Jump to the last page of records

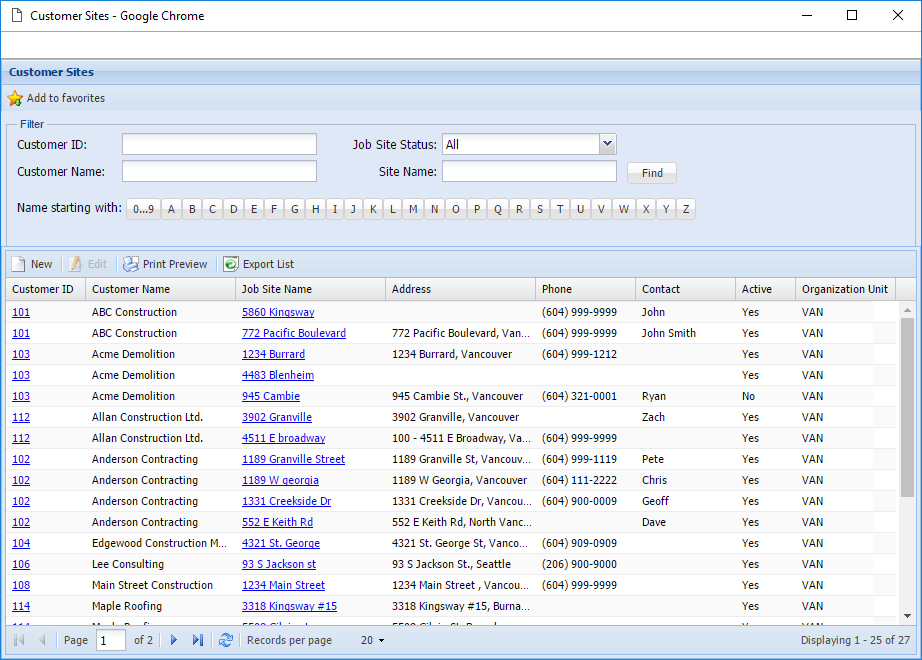[198, 640]
